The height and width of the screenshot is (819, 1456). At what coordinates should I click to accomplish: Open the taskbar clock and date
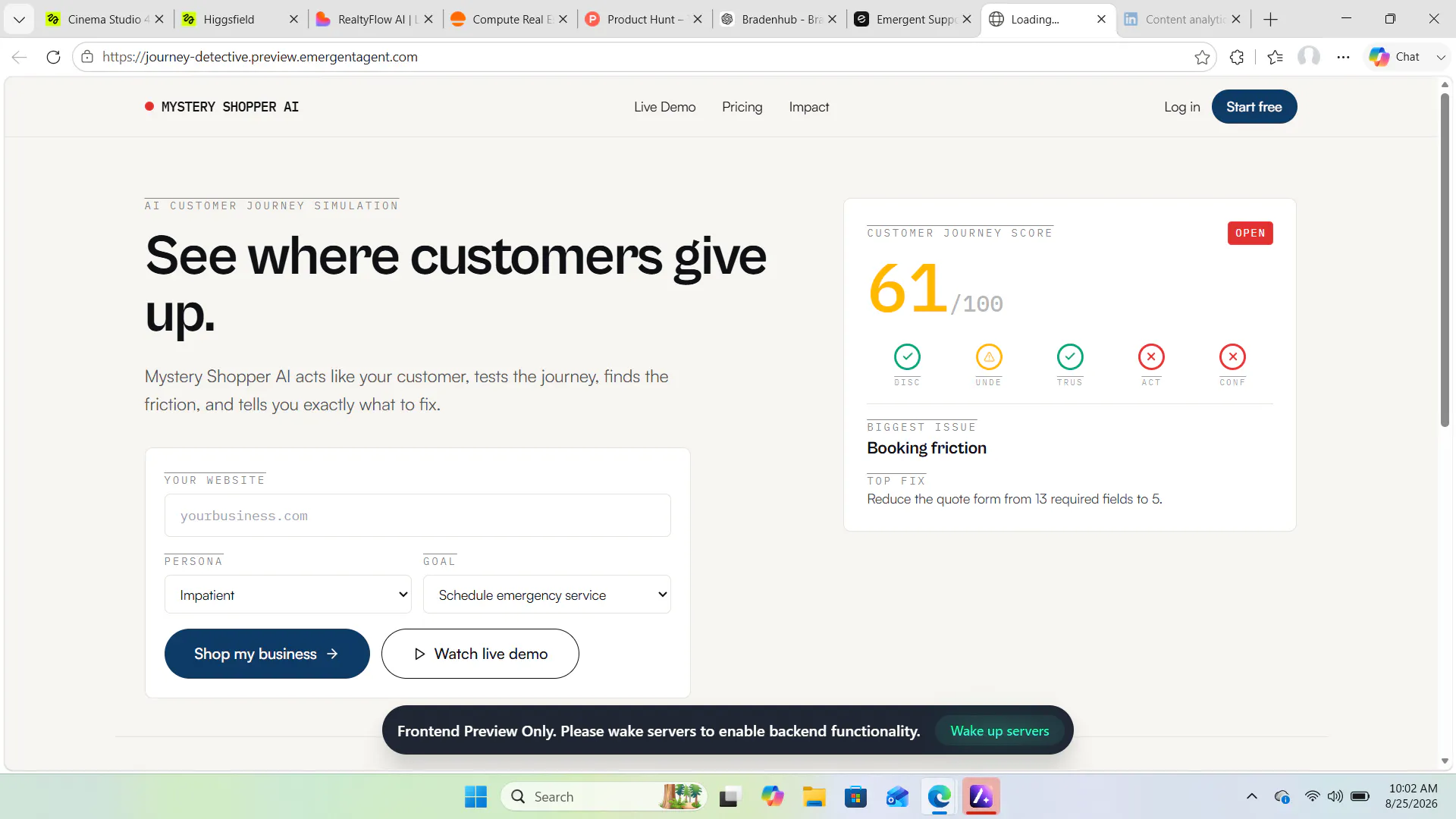coord(1412,796)
